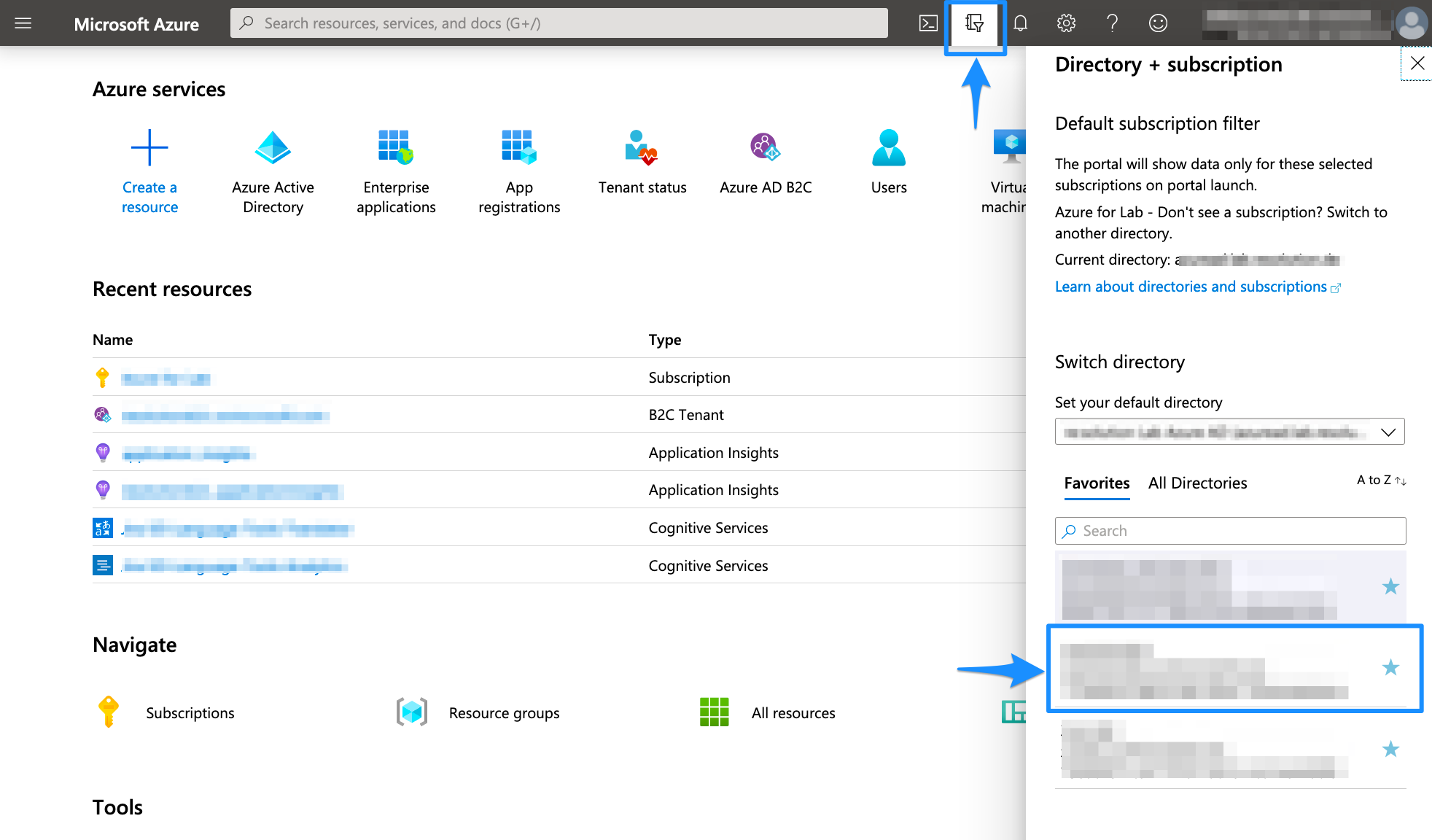Click the B2C Tenant row icon
Viewport: 1432px width, 840px height.
(102, 415)
